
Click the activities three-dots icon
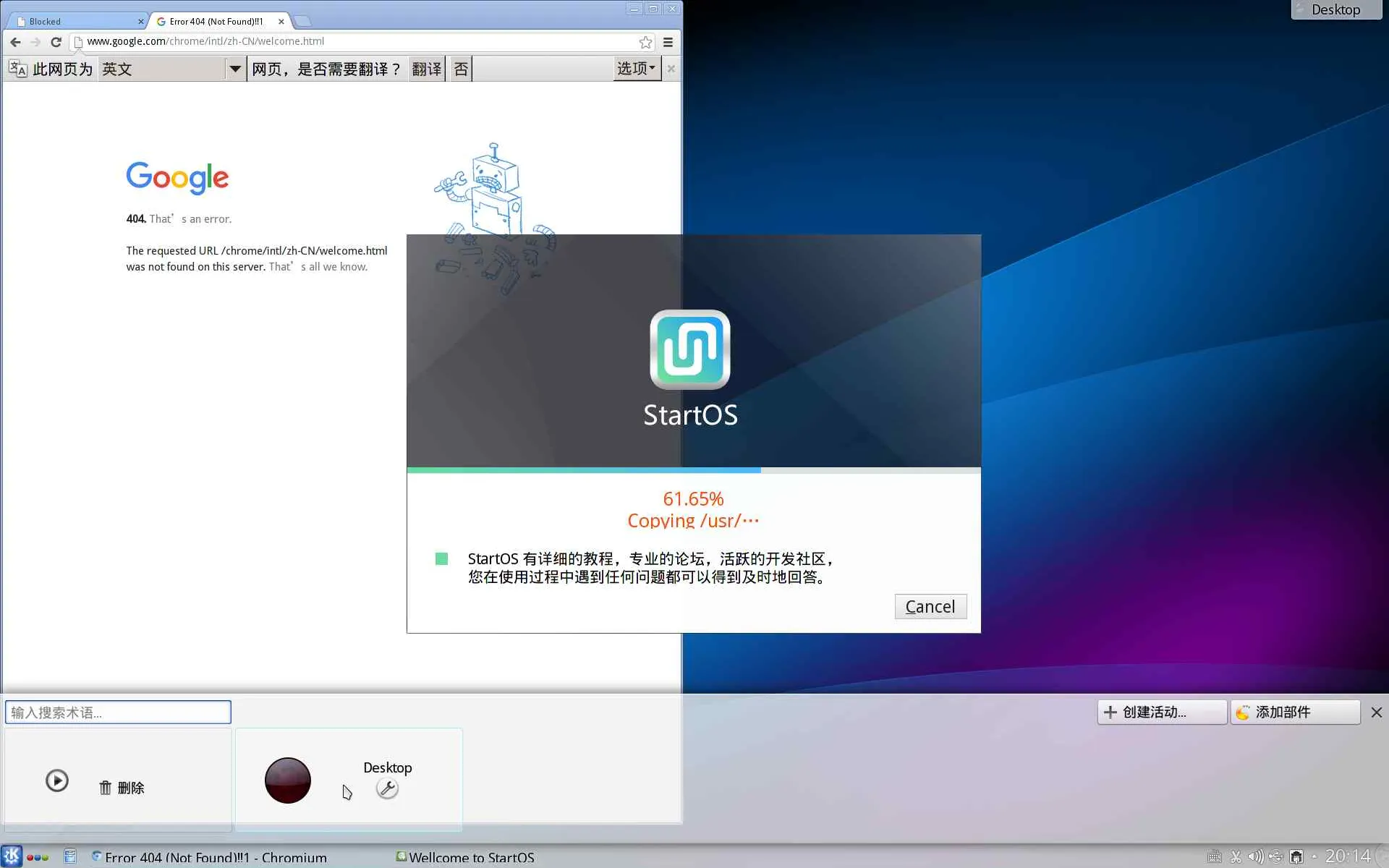38,857
